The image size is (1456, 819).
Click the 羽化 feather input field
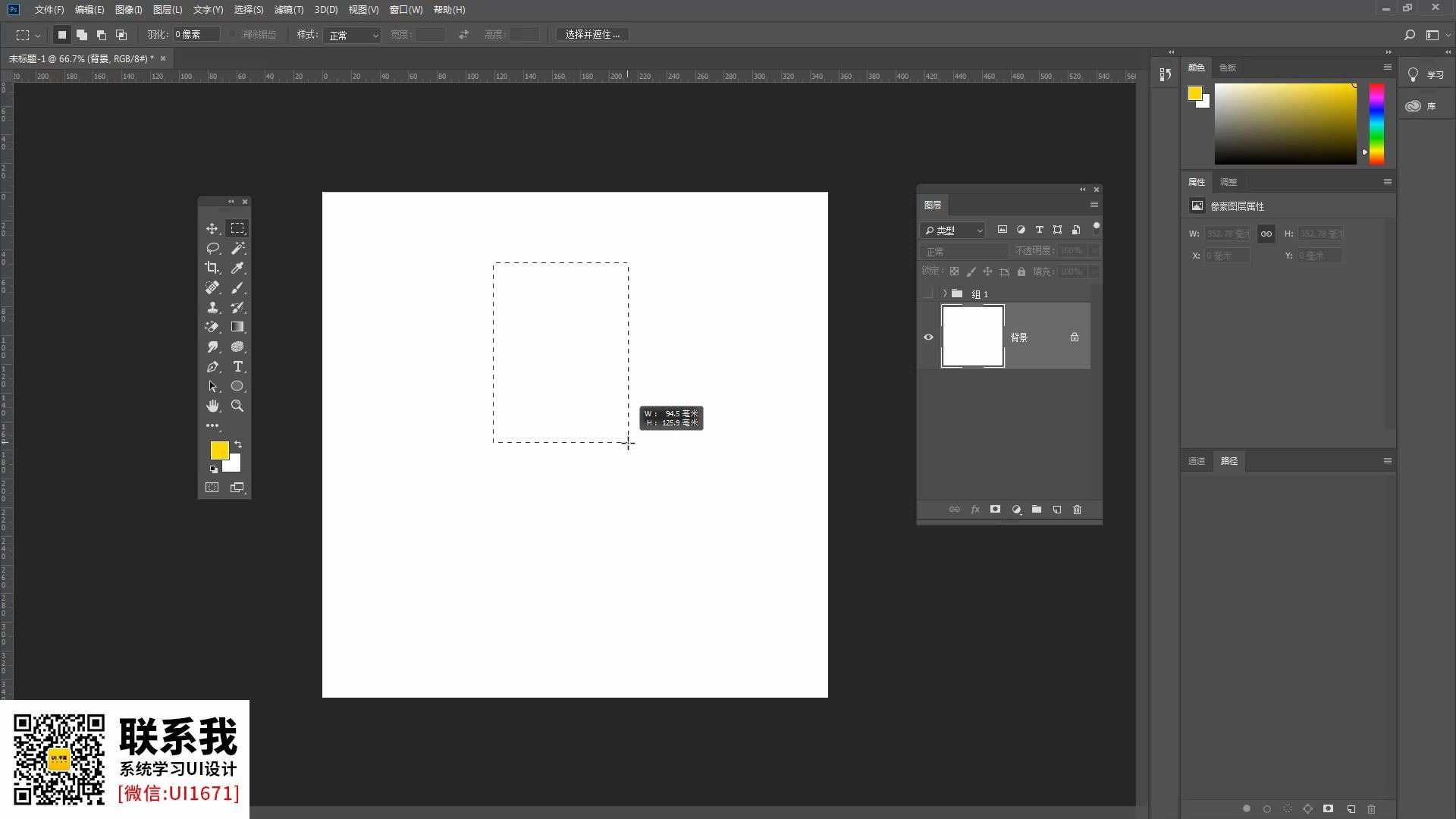pos(196,35)
